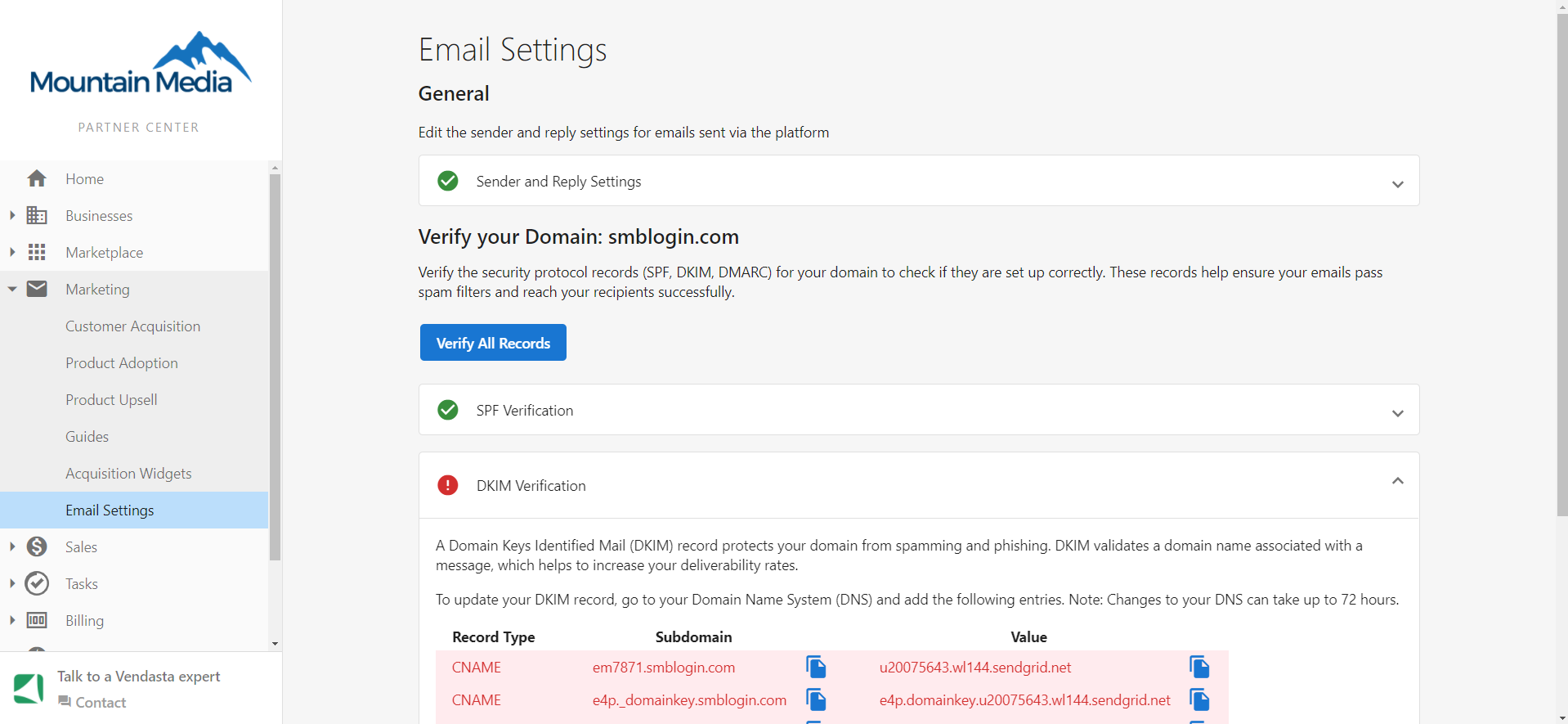Copy value e4p.domainkey.u20075643.wl144.sendgrid.net
Viewport: 1568px width, 724px height.
tap(1199, 699)
